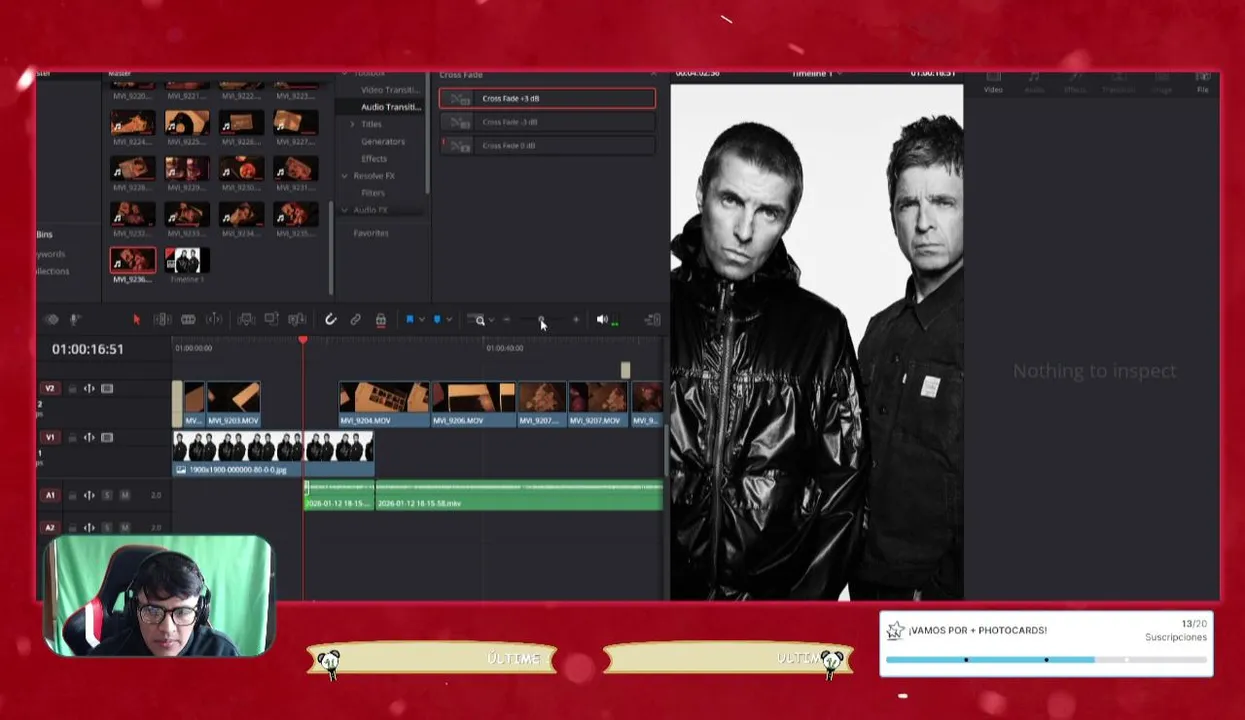Toggle auto track selector on V1
1245x720 pixels.
click(89, 438)
